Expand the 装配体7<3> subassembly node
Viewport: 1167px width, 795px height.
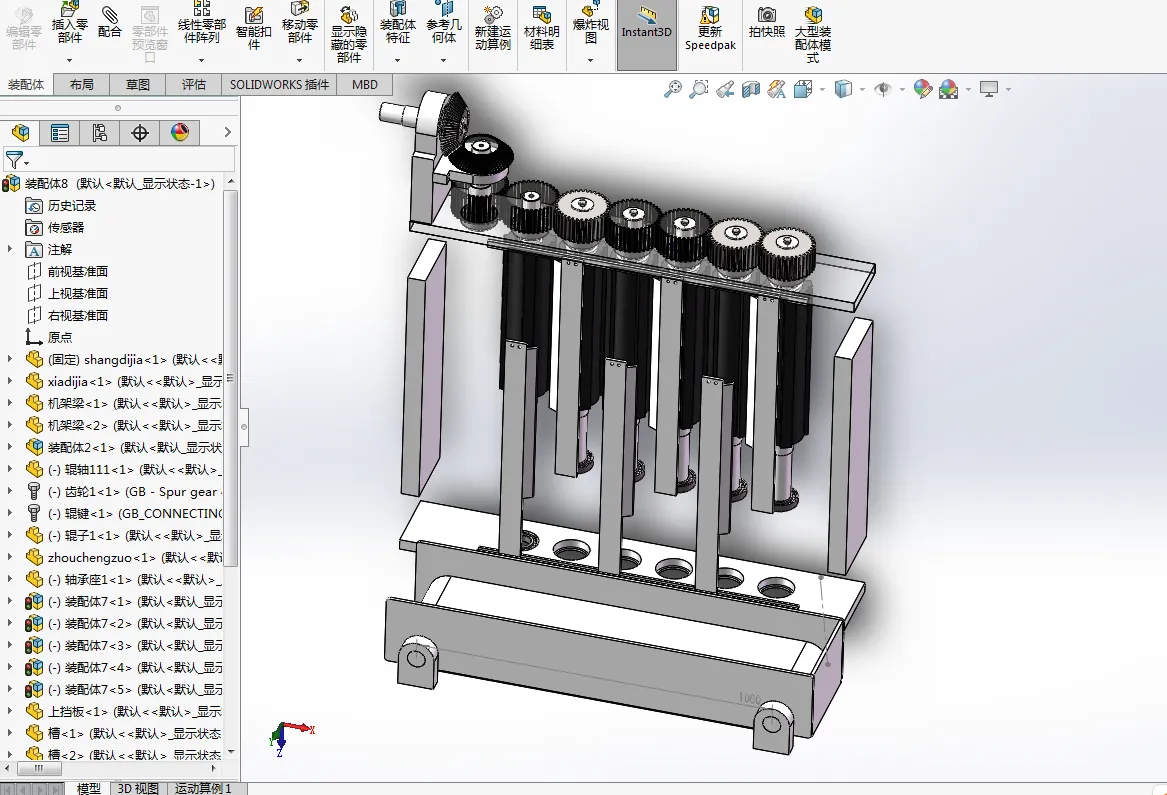pos(10,645)
